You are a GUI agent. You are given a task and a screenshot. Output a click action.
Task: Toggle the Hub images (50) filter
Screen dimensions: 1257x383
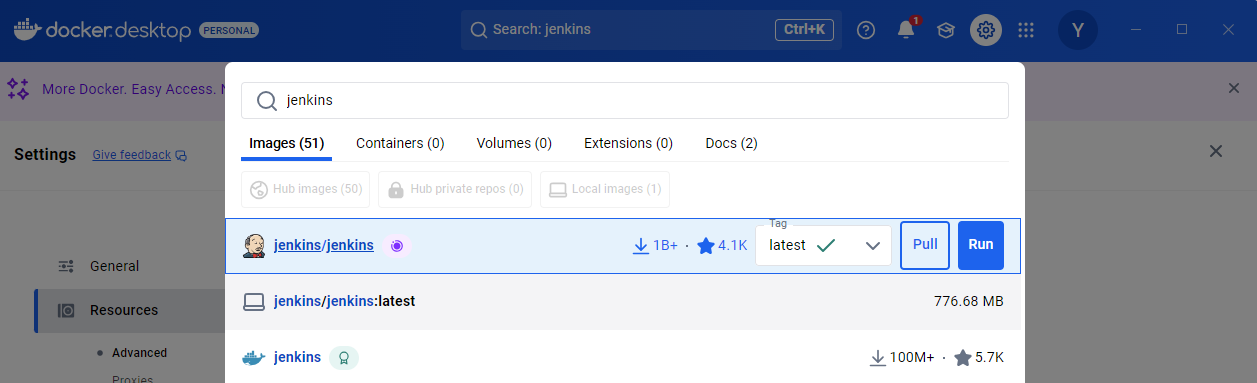pyautogui.click(x=305, y=189)
